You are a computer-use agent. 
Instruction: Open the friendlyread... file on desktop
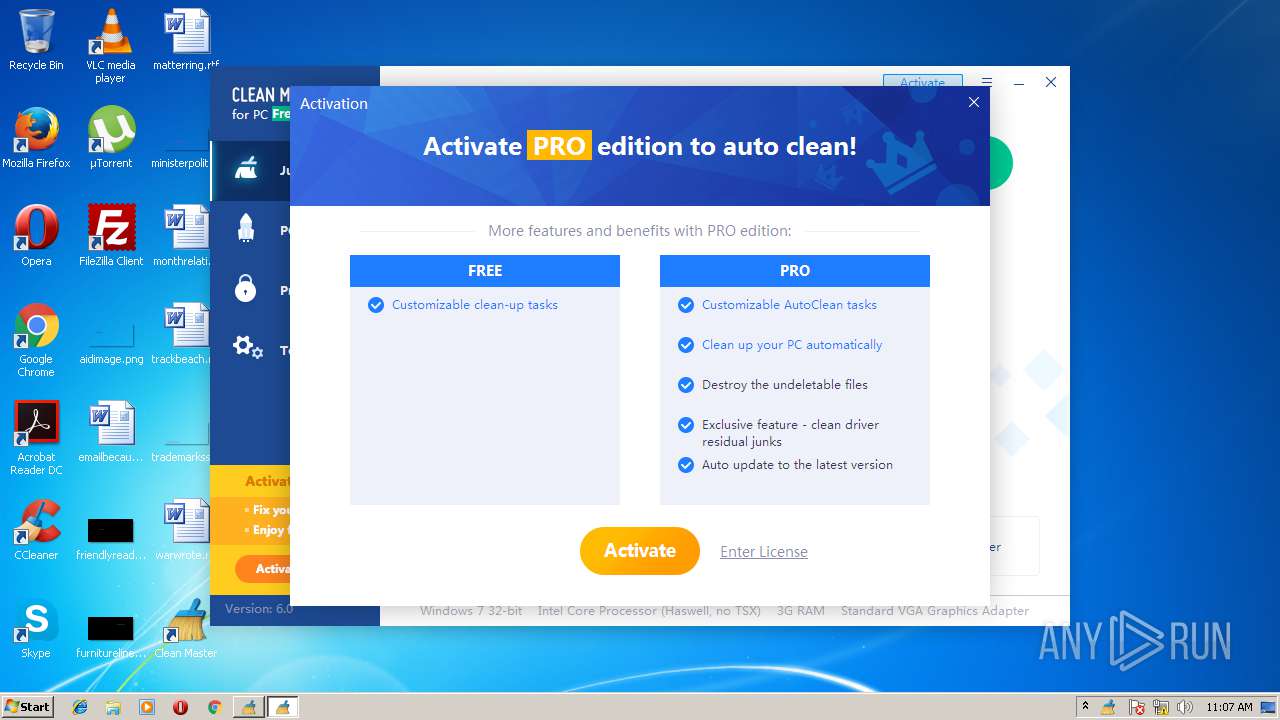tap(111, 538)
